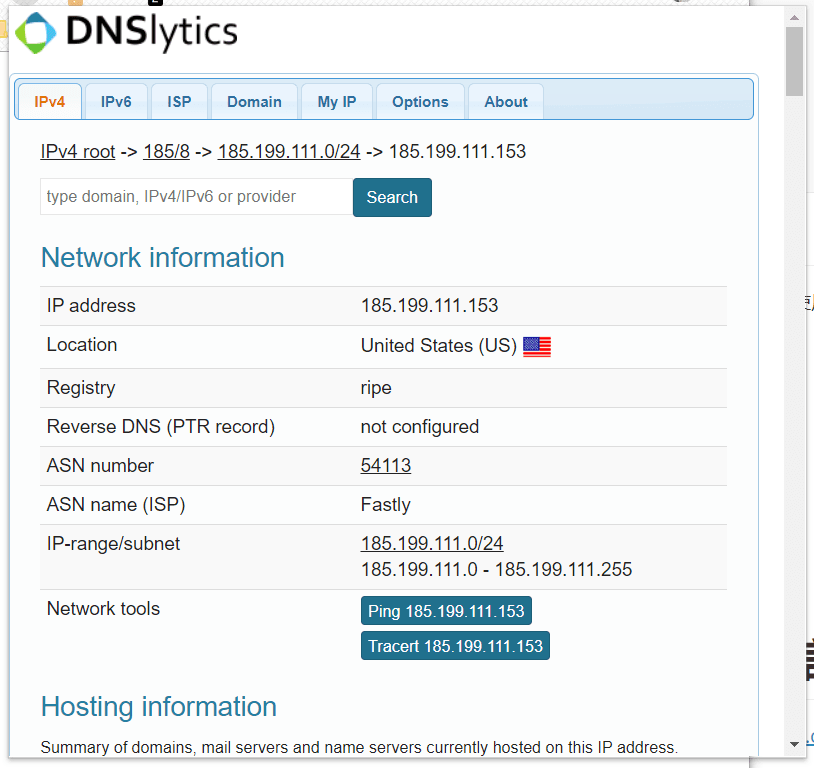Image resolution: width=814 pixels, height=768 pixels.
Task: Go to the Domain tab
Action: tap(254, 102)
